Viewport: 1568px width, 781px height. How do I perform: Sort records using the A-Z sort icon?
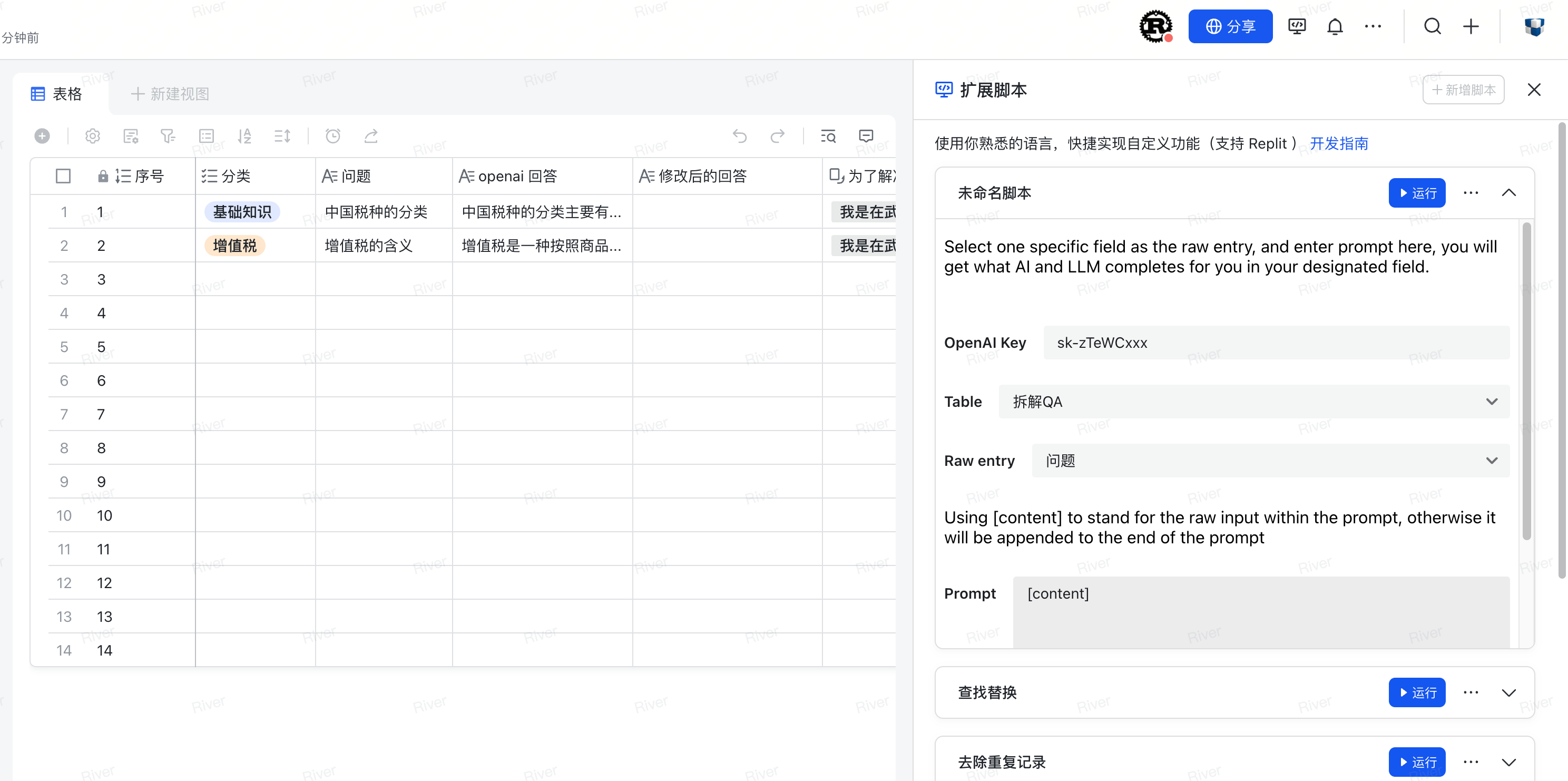[244, 136]
